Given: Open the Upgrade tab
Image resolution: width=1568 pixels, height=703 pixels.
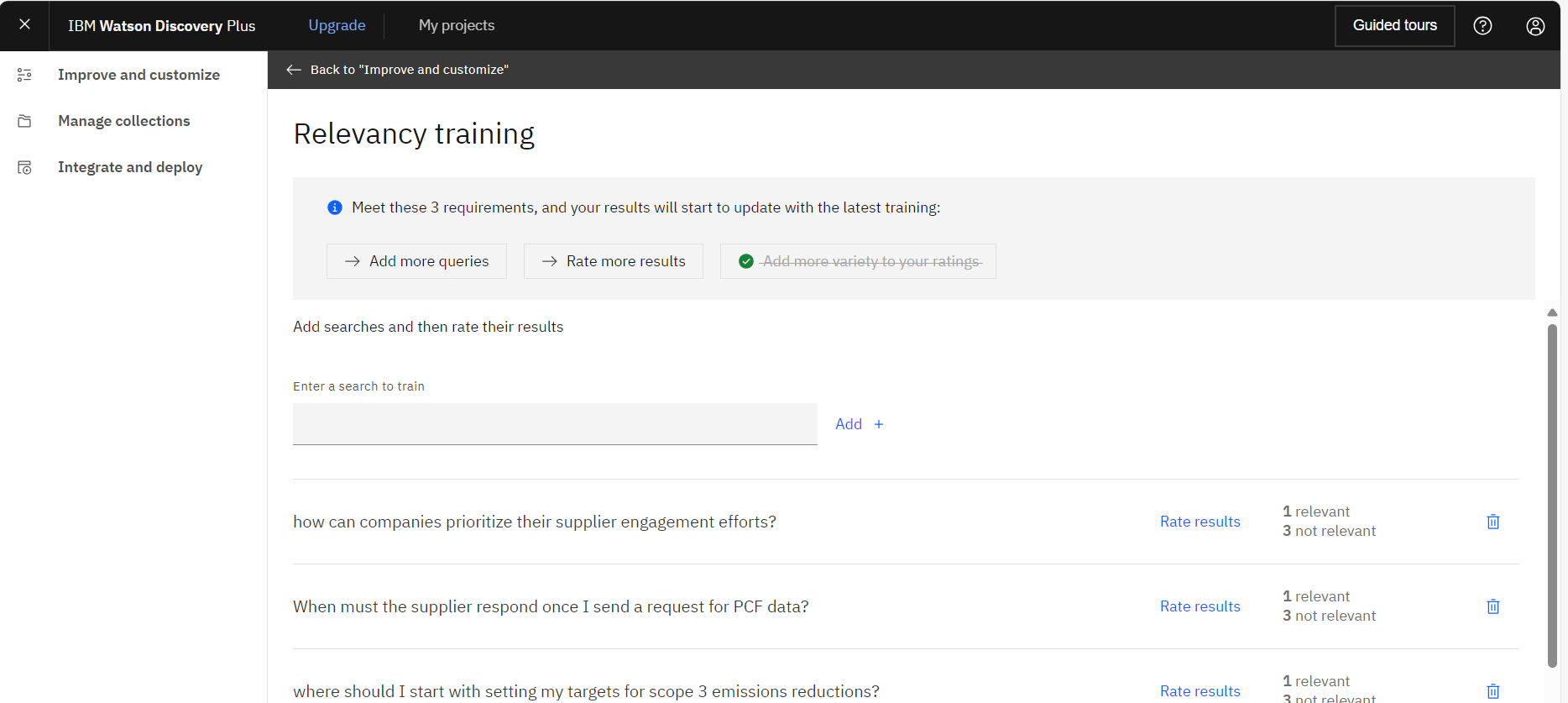Looking at the screenshot, I should (x=337, y=25).
